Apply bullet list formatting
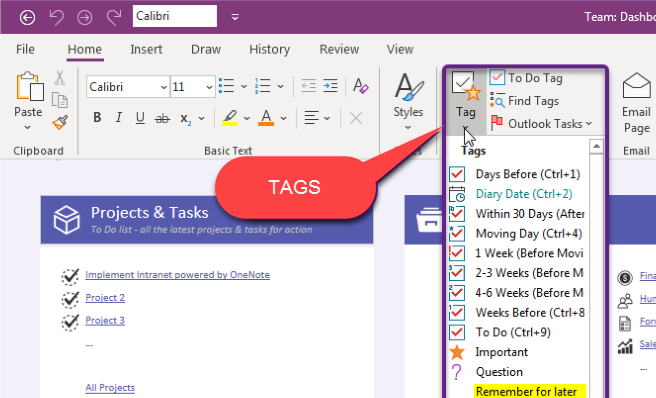656x398 pixels. [x=227, y=86]
